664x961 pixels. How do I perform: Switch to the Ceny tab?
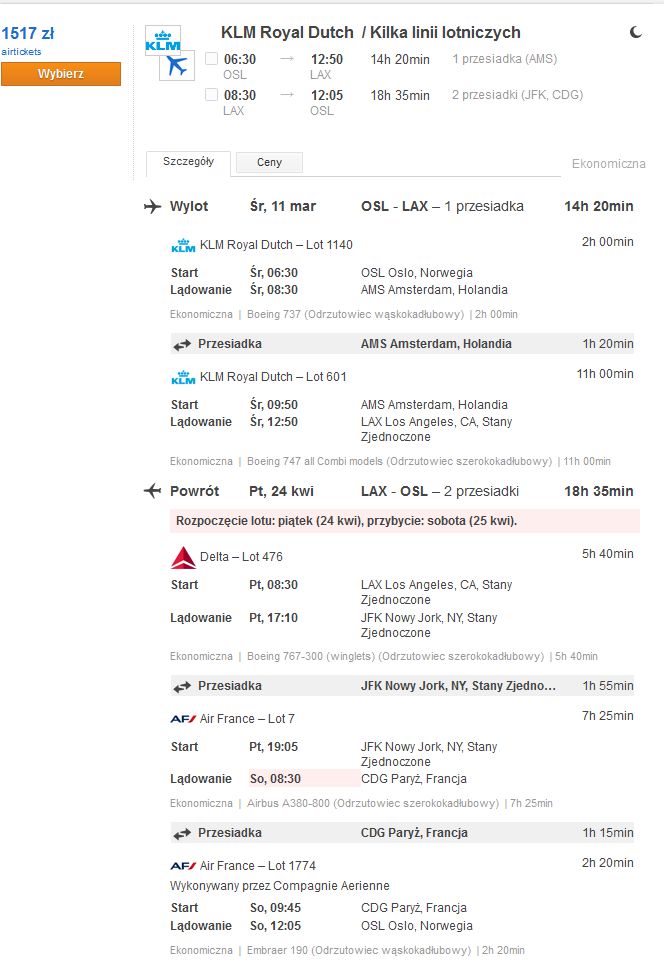269,162
